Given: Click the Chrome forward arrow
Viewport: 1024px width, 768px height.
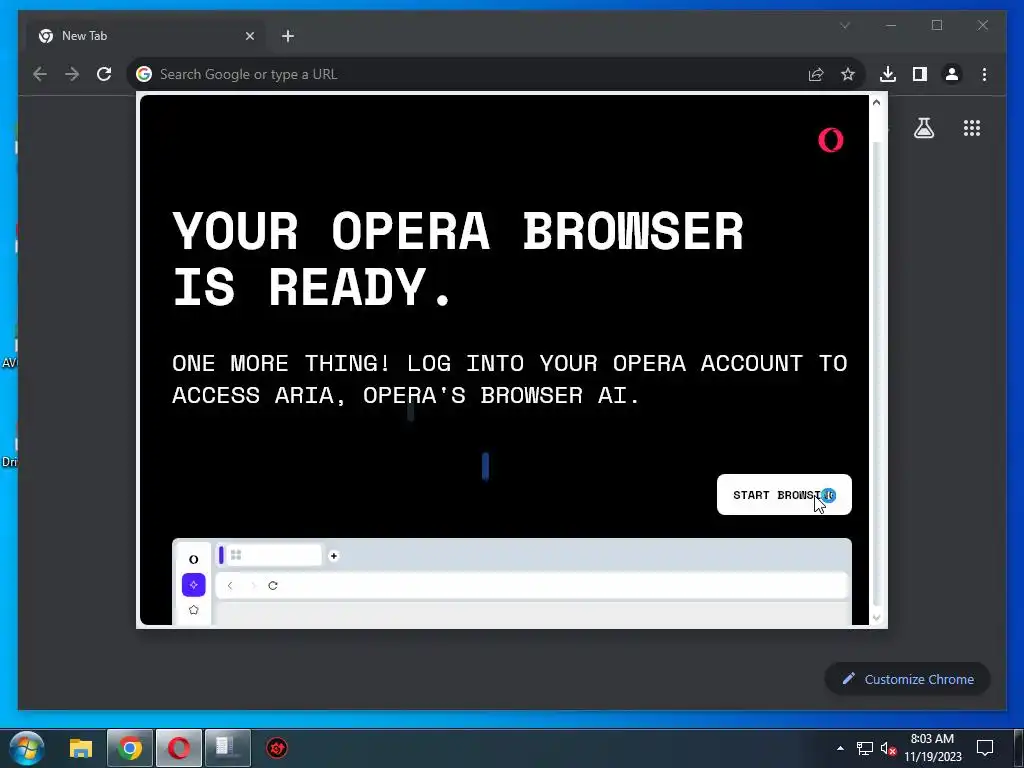Looking at the screenshot, I should (x=72, y=74).
